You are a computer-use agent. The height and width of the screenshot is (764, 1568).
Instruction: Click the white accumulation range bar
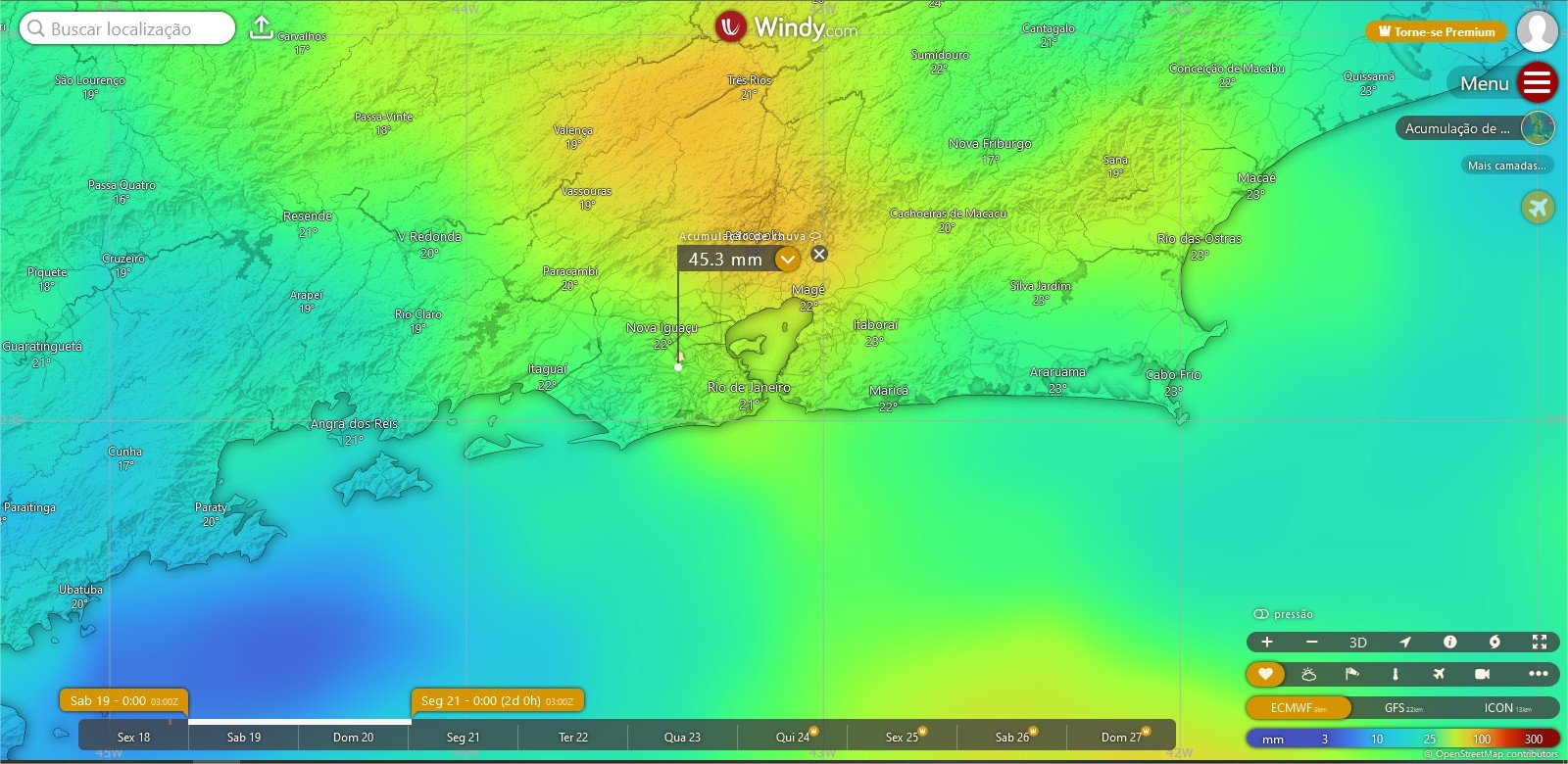(299, 722)
